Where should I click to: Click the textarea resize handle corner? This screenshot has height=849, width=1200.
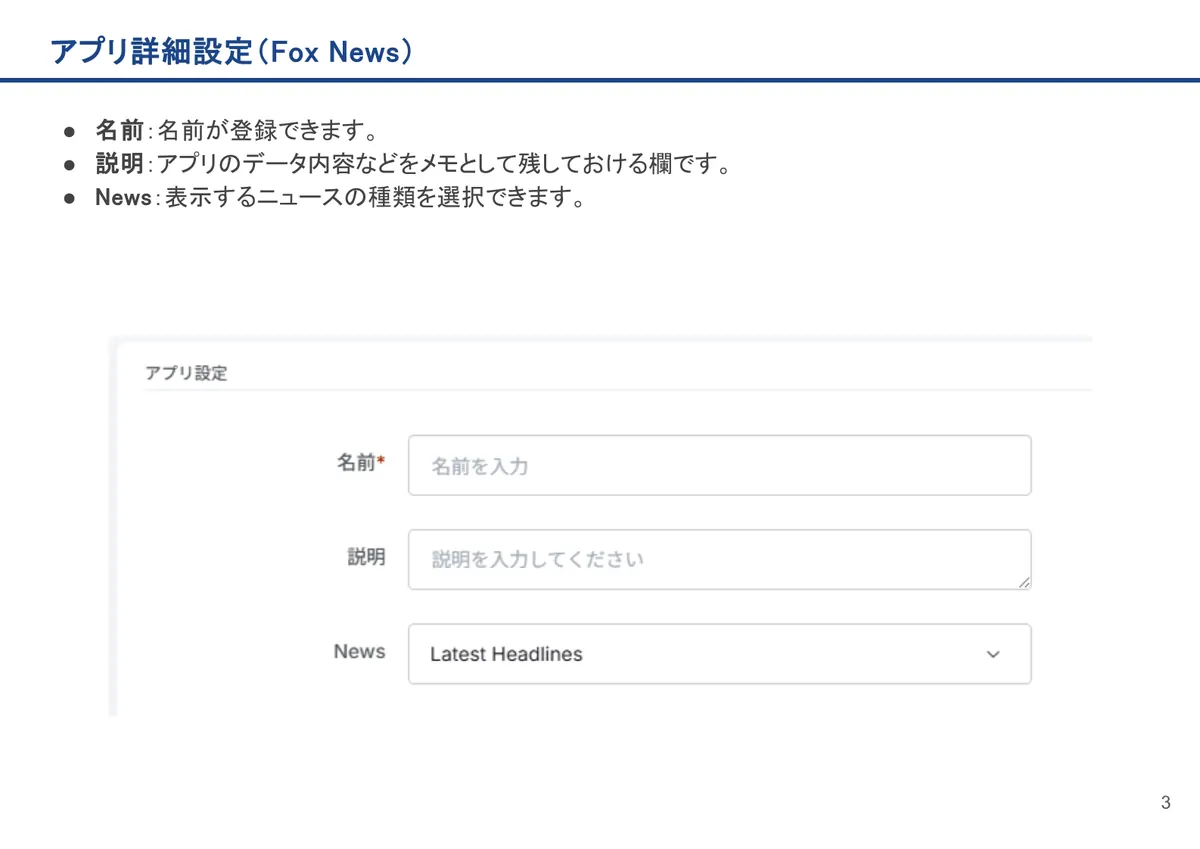(x=1023, y=581)
